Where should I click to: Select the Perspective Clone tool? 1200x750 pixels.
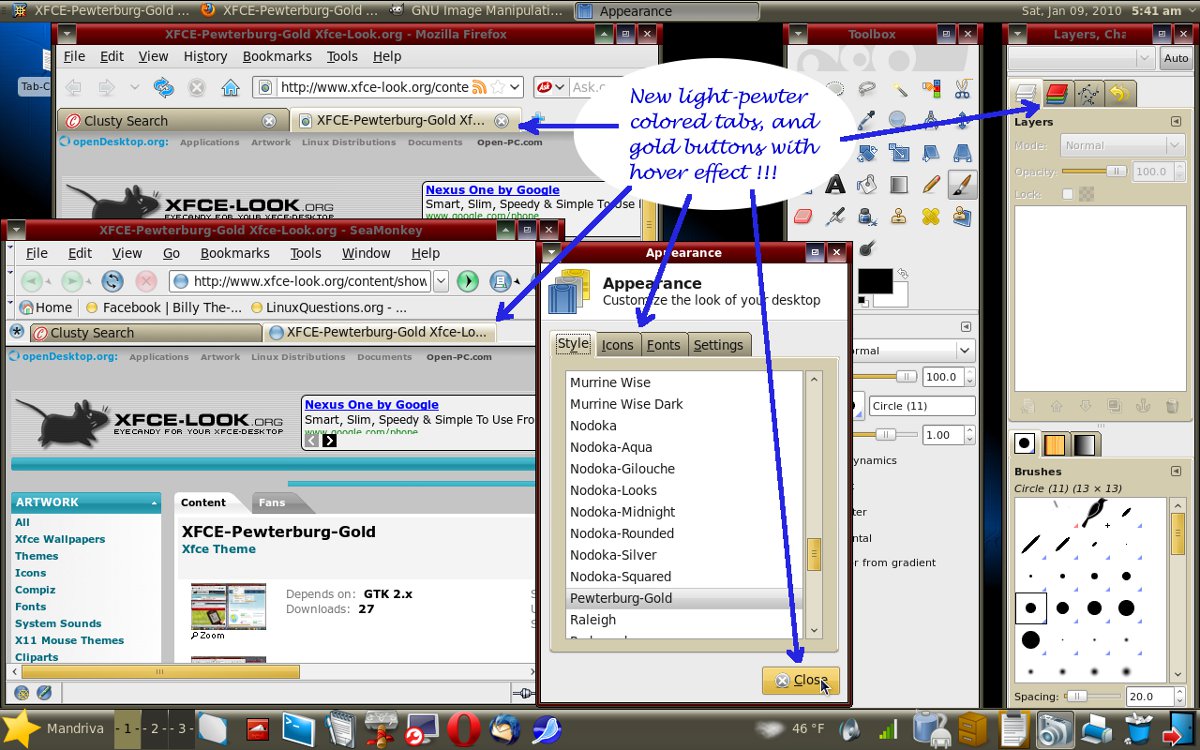962,217
